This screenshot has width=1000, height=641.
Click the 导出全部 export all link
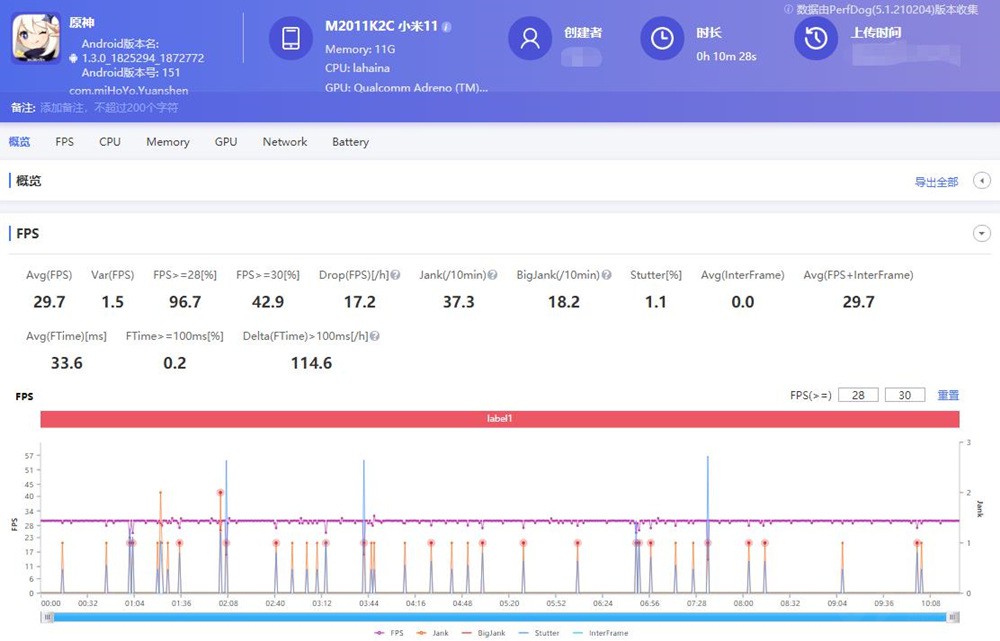coord(936,182)
